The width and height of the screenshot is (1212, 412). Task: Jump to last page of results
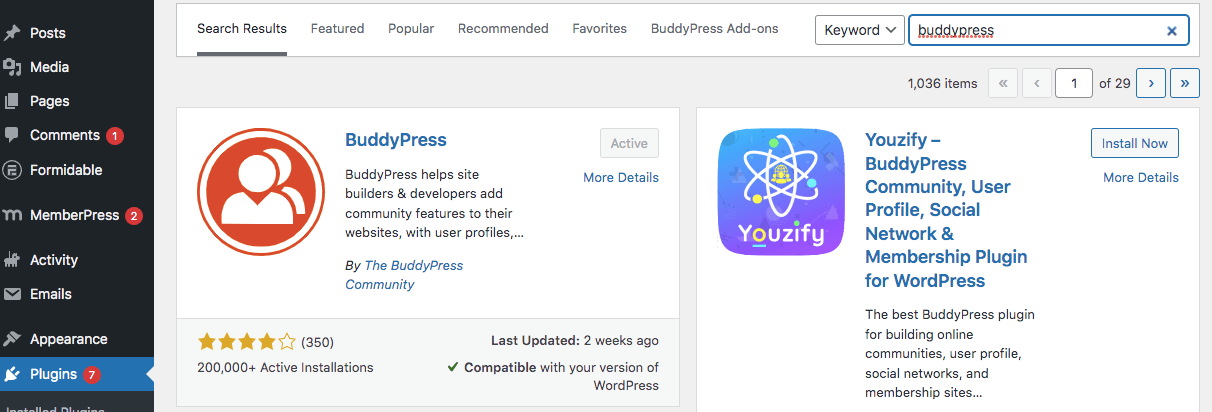point(1185,83)
